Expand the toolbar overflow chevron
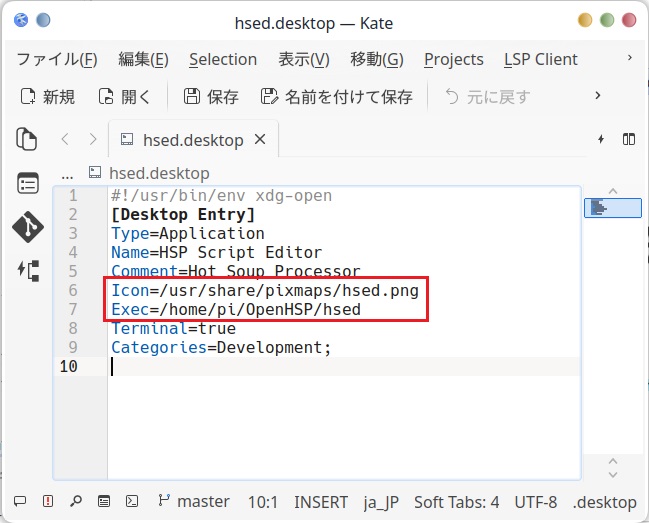This screenshot has width=649, height=523. coord(597,96)
